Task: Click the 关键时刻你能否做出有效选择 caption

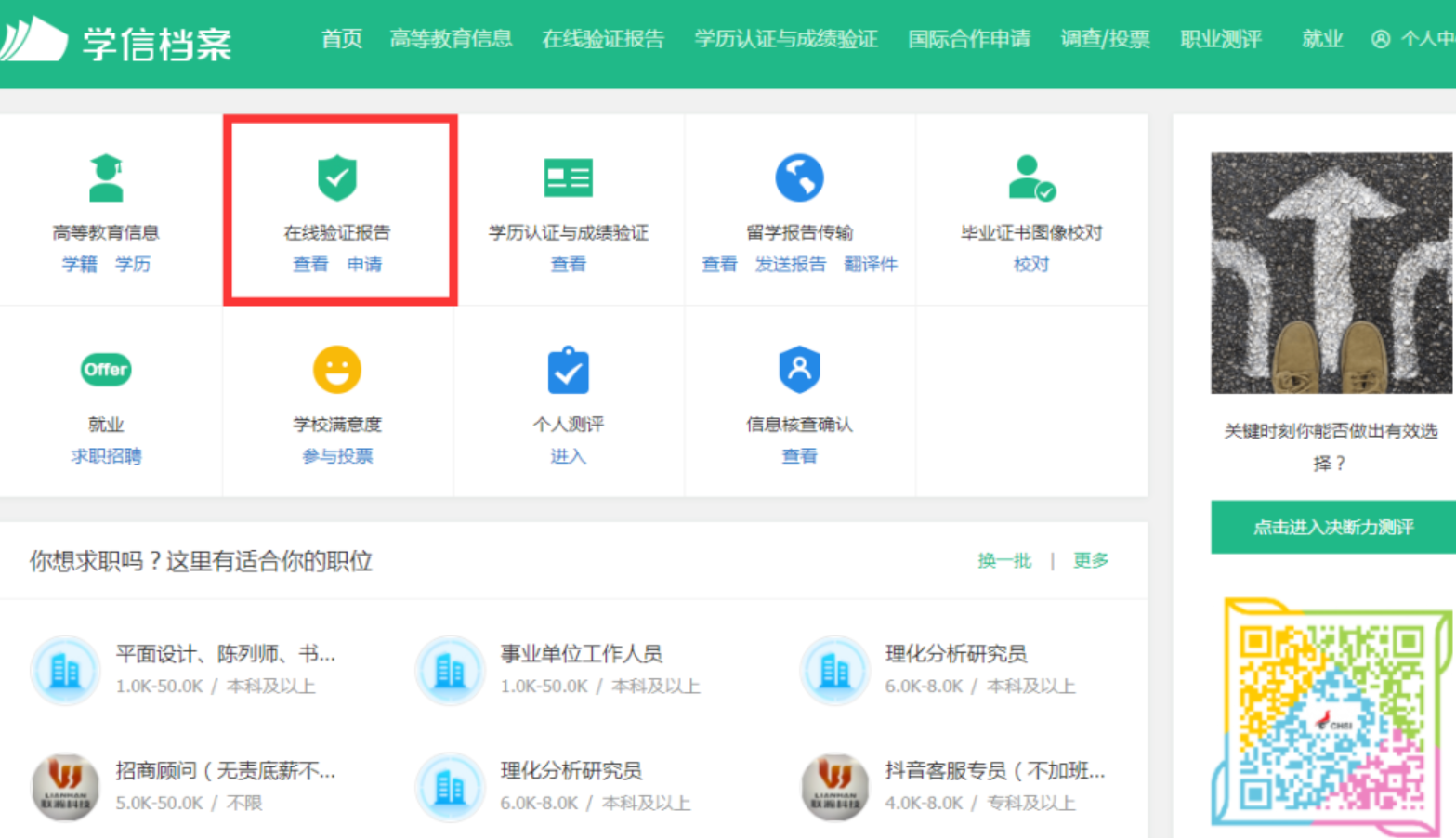Action: tap(1331, 447)
